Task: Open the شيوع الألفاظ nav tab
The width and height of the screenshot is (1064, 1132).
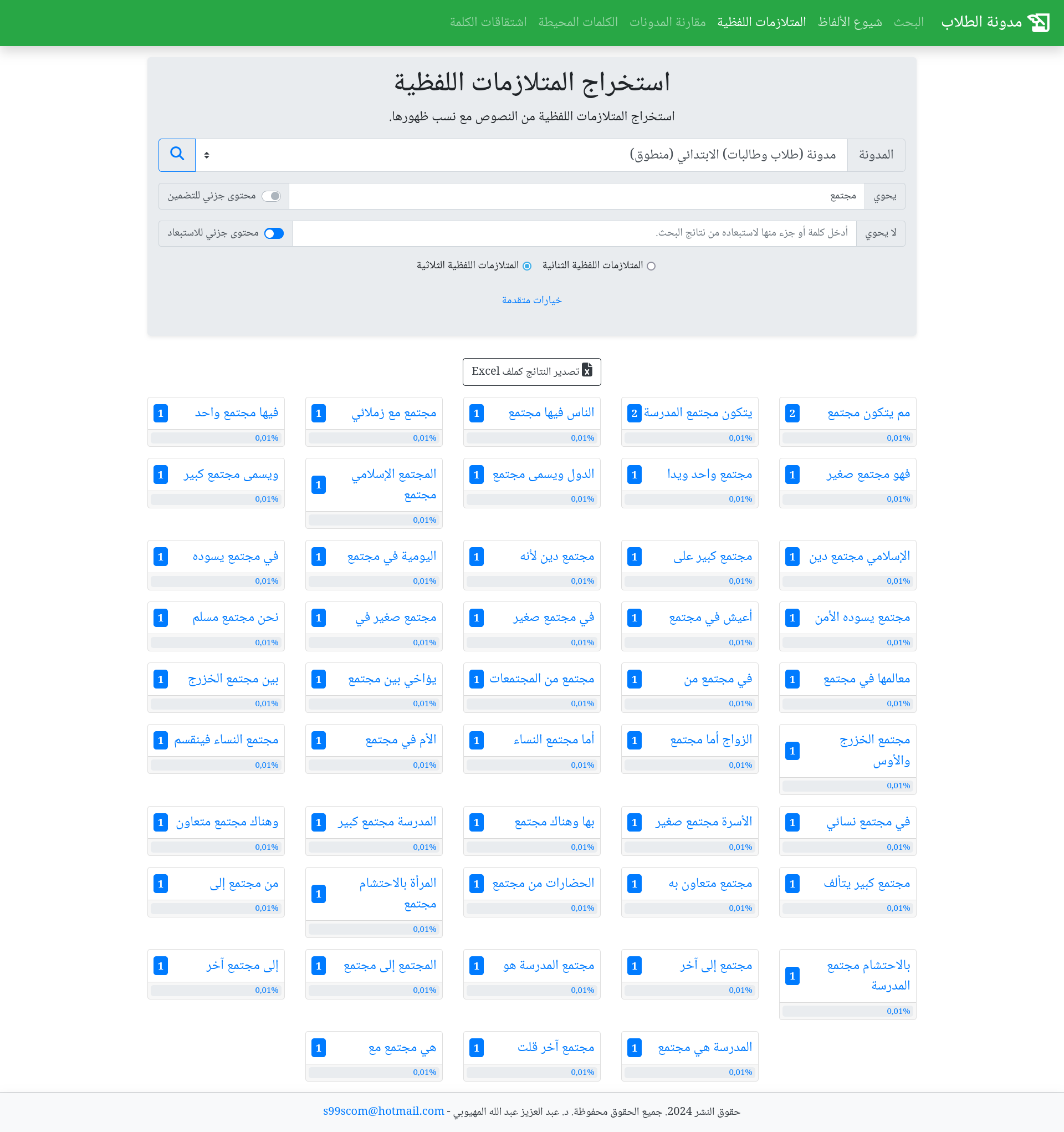Action: pyautogui.click(x=850, y=22)
